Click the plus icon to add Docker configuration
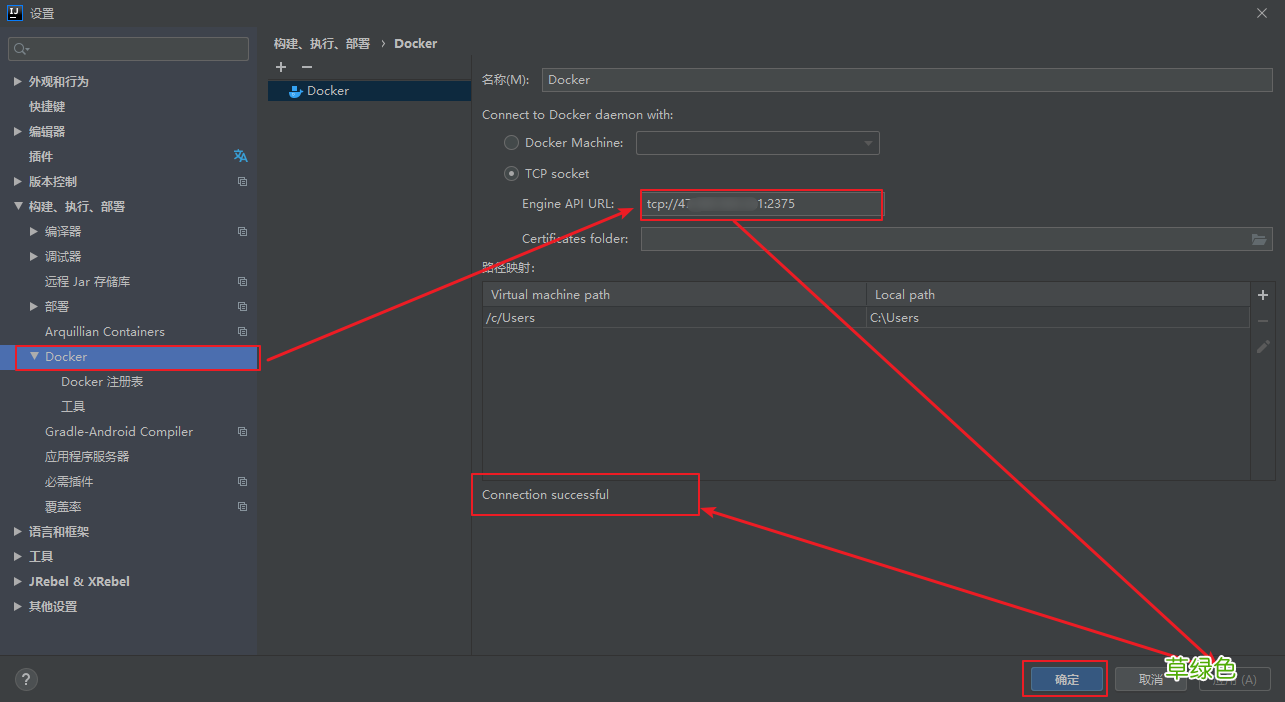The width and height of the screenshot is (1285, 702). 281,67
